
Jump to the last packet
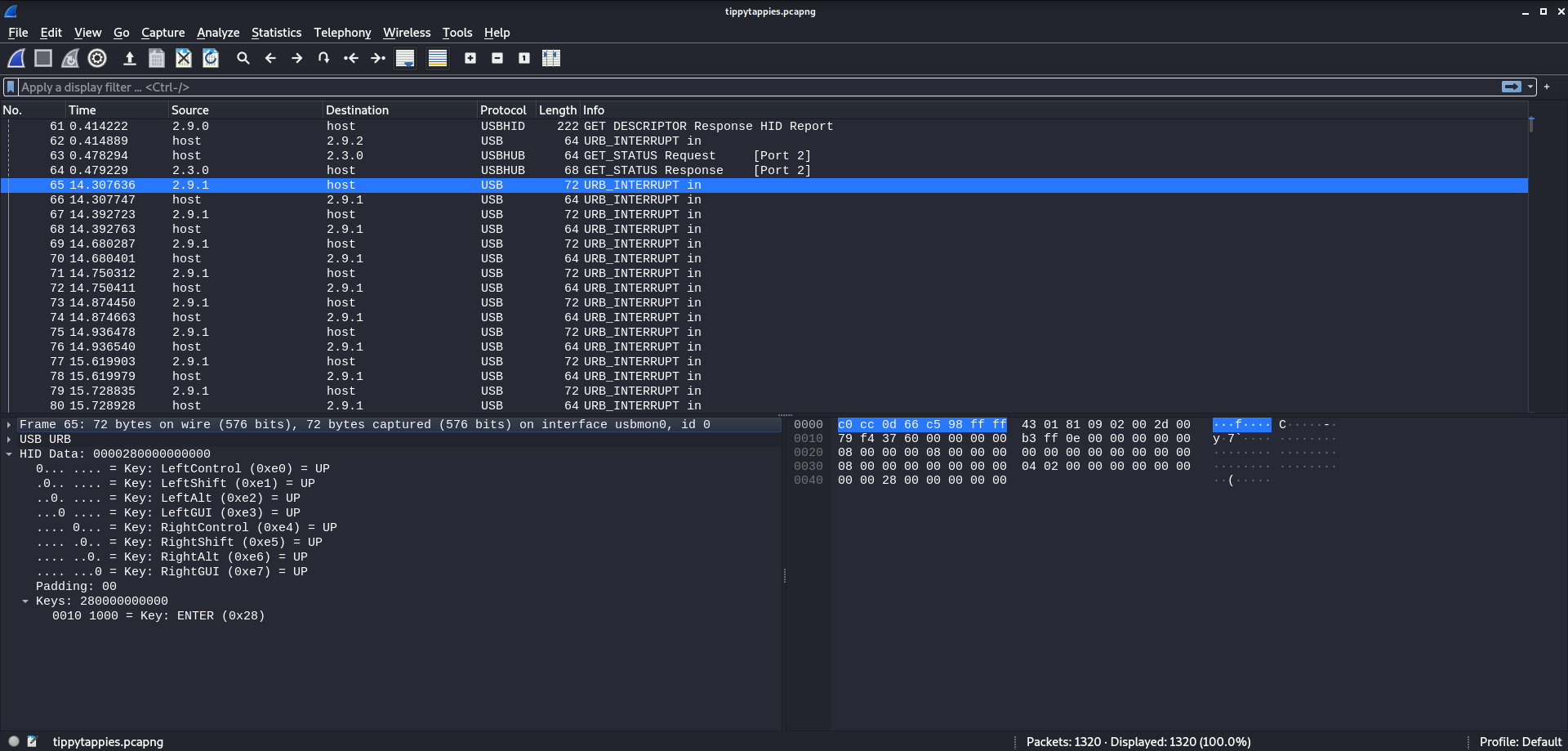click(378, 58)
